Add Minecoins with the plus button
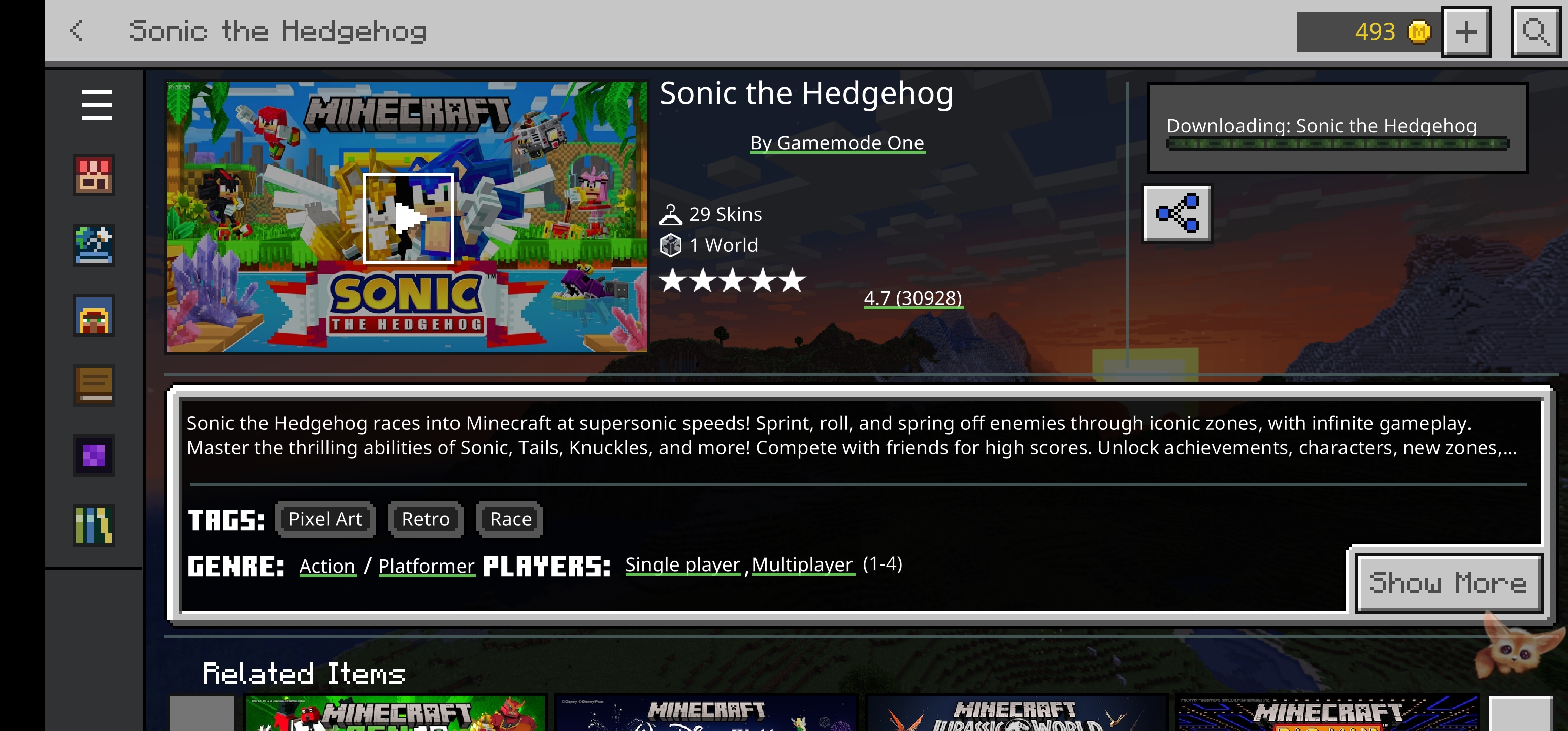Viewport: 1568px width, 731px height. pyautogui.click(x=1466, y=31)
